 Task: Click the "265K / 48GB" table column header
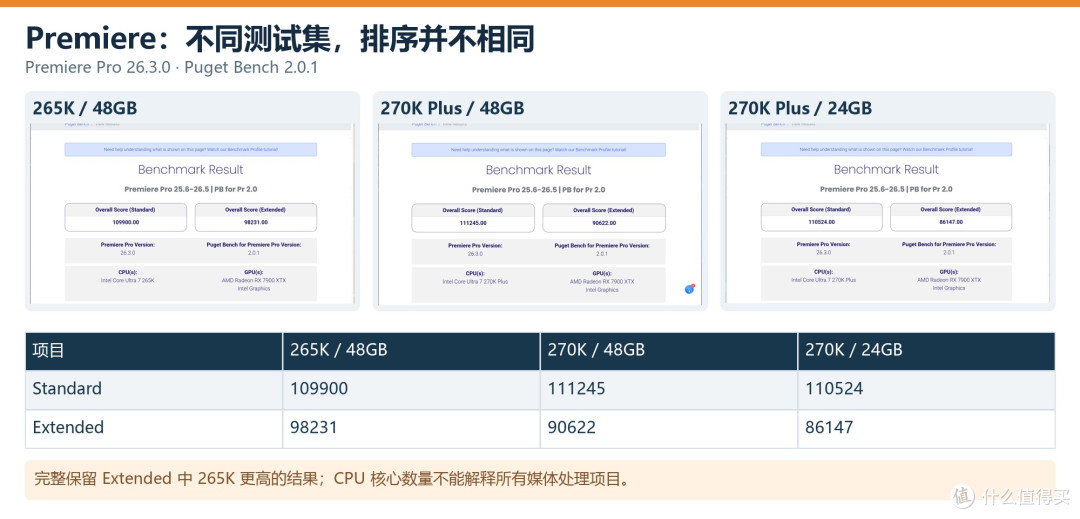(x=411, y=351)
